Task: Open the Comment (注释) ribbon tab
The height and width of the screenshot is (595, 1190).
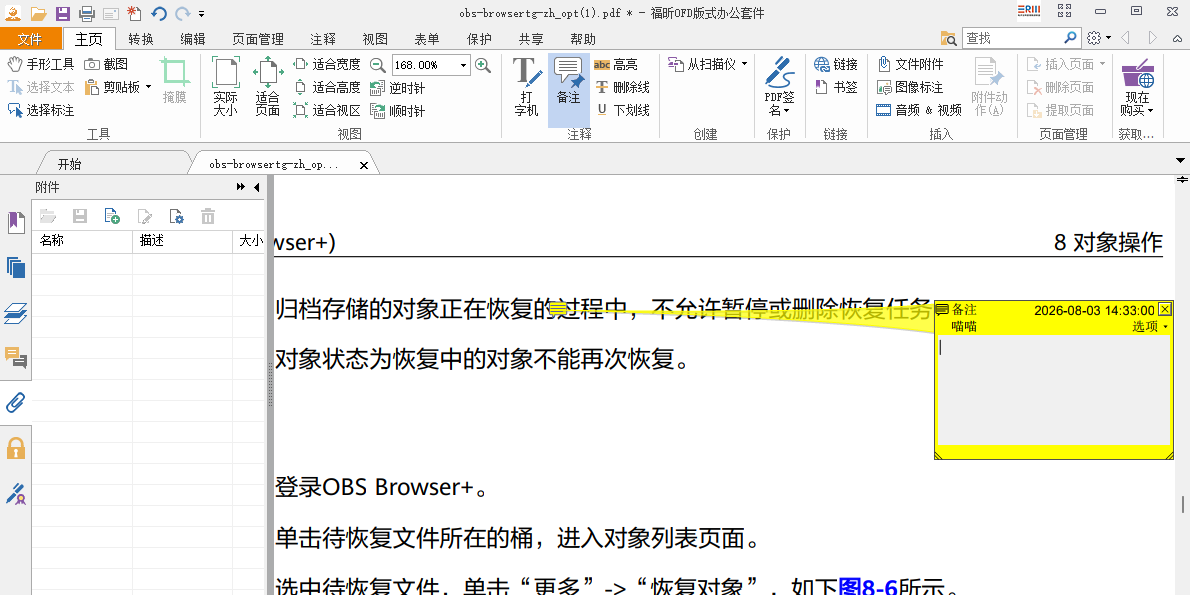Action: click(x=323, y=39)
